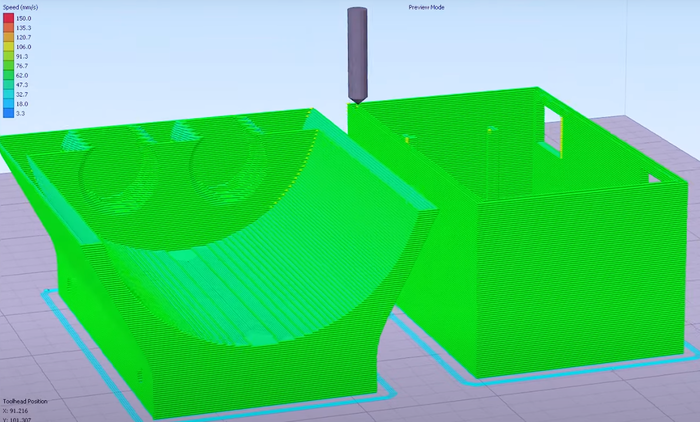Select the 62.0 speed legend color

(x=7, y=75)
